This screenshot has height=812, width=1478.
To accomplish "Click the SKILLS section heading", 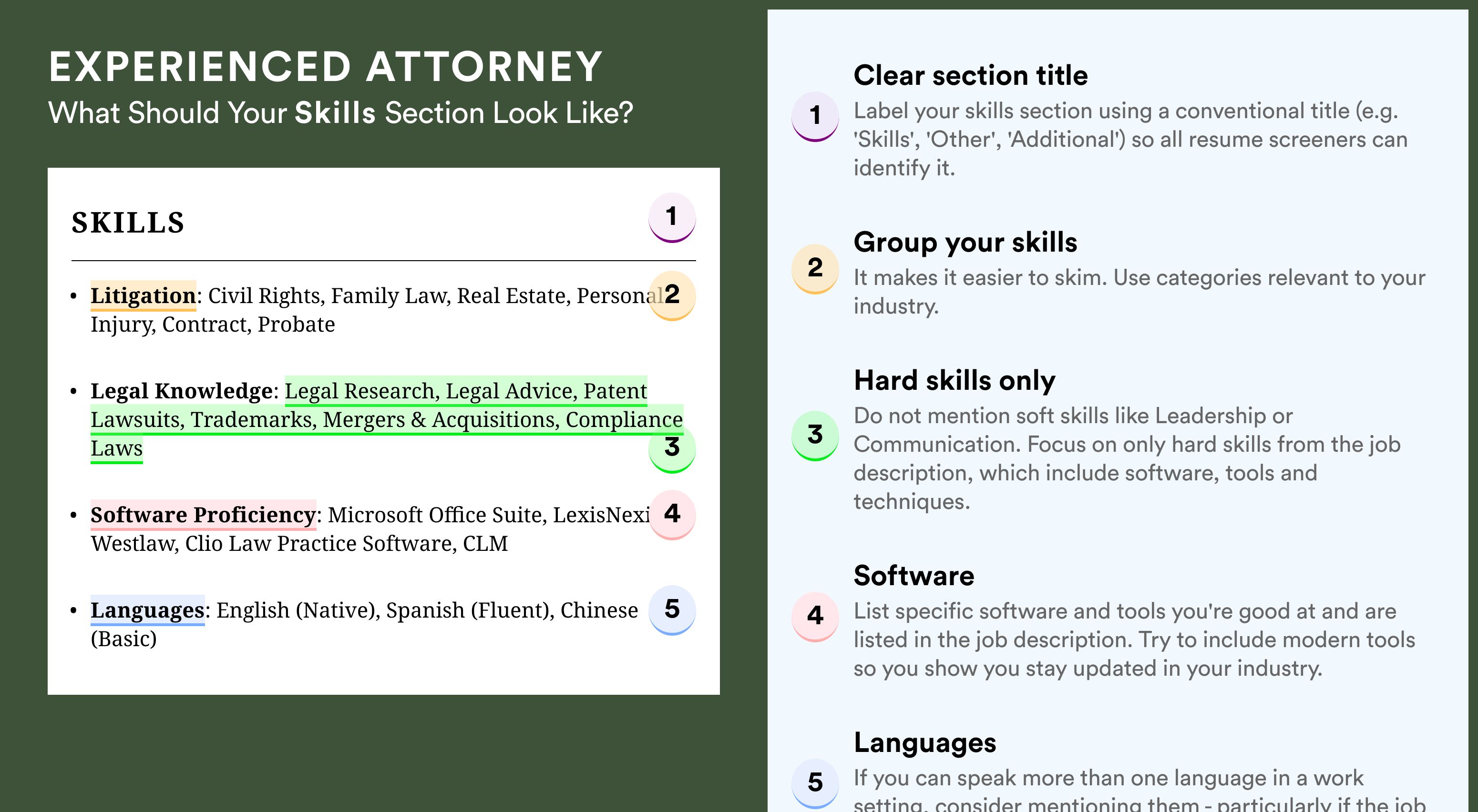I will tap(128, 223).
